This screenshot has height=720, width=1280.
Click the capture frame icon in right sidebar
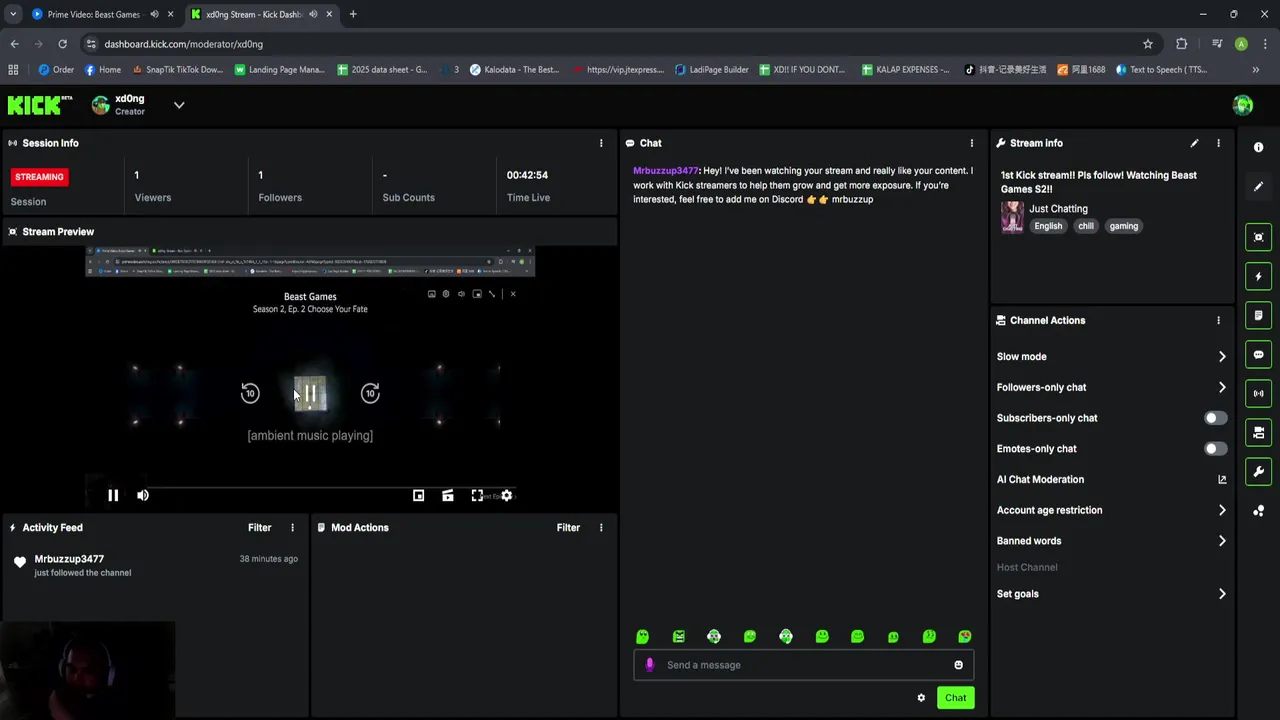pyautogui.click(x=1258, y=237)
